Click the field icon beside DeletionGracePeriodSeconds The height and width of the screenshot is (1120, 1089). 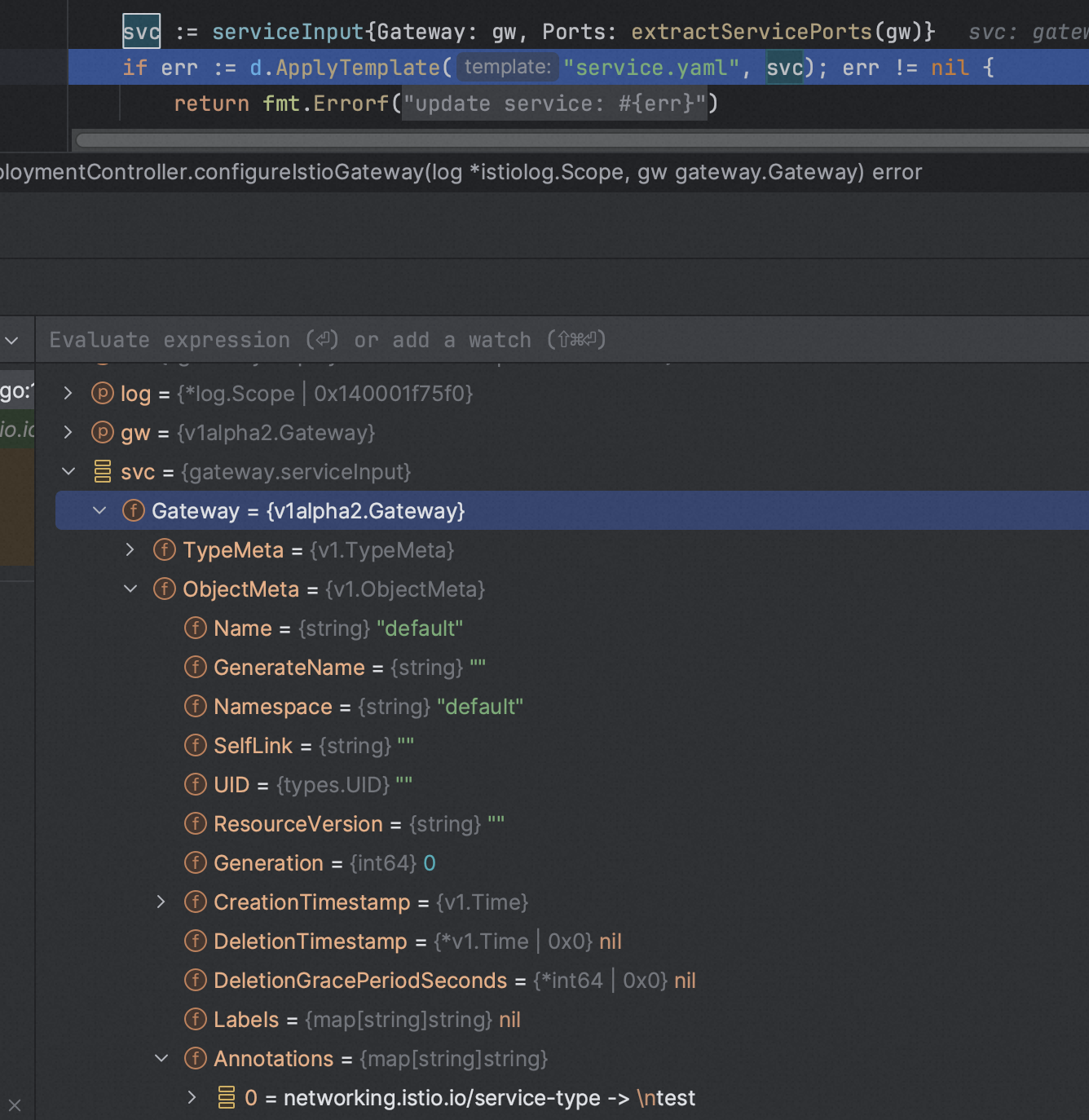[196, 981]
